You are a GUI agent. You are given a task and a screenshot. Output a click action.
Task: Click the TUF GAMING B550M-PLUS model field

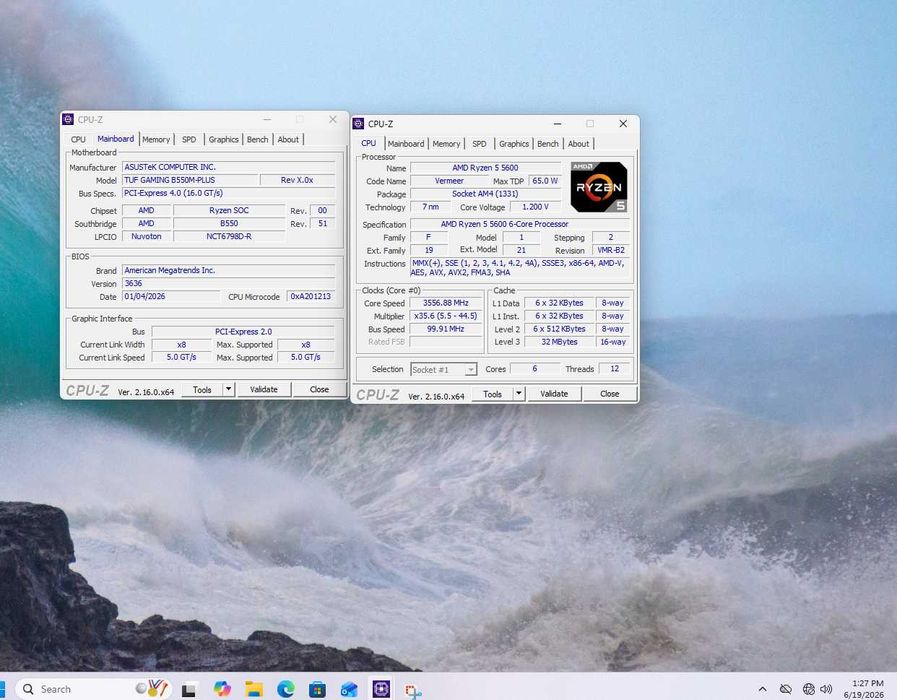(189, 180)
